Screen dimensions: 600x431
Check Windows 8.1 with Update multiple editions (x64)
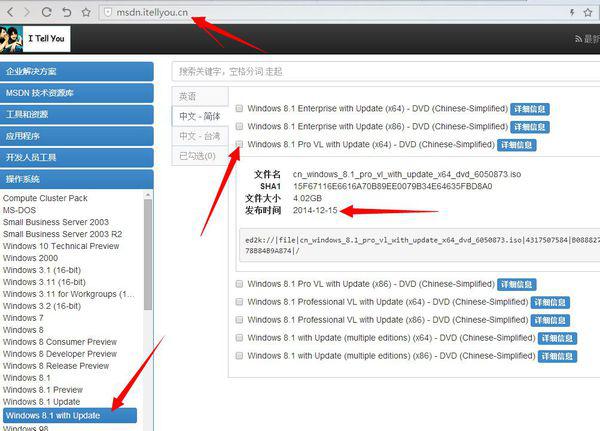(239, 338)
